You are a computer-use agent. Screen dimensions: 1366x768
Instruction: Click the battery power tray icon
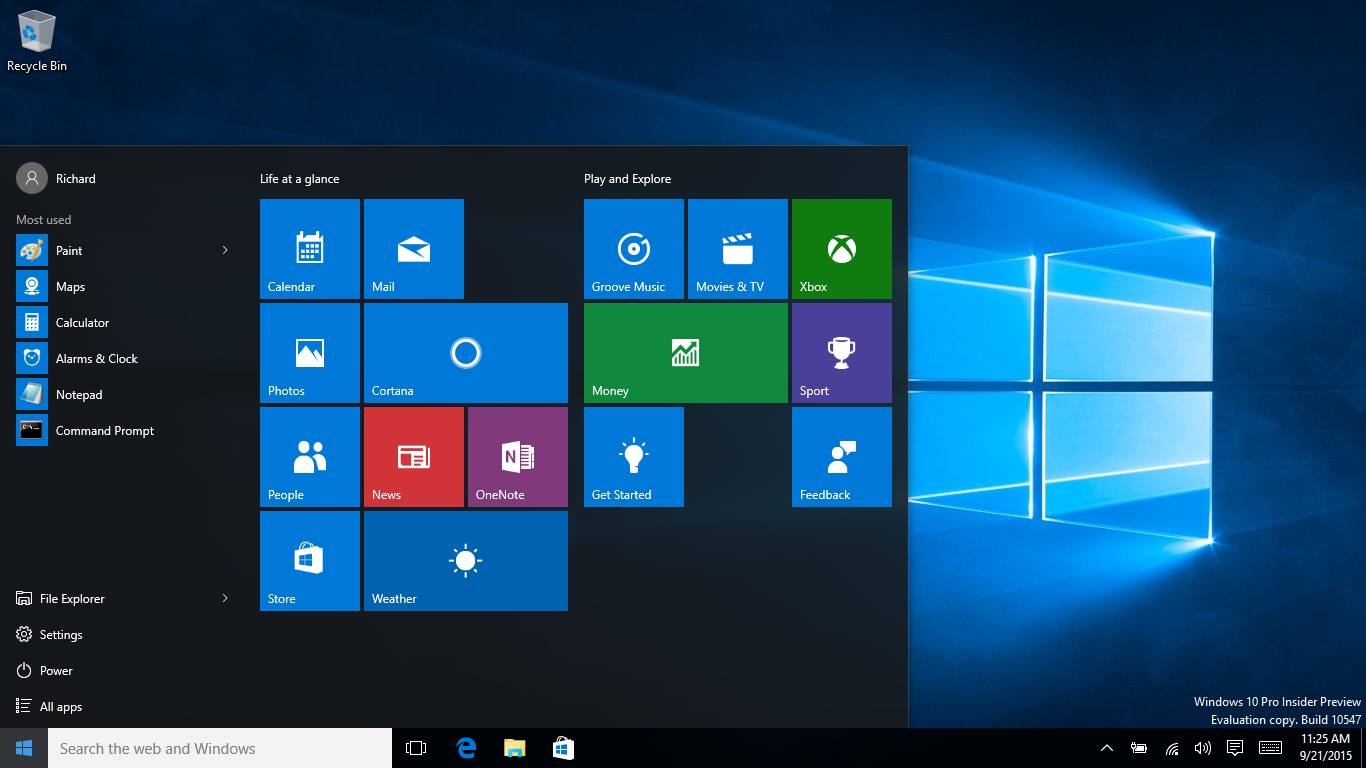(x=1139, y=748)
